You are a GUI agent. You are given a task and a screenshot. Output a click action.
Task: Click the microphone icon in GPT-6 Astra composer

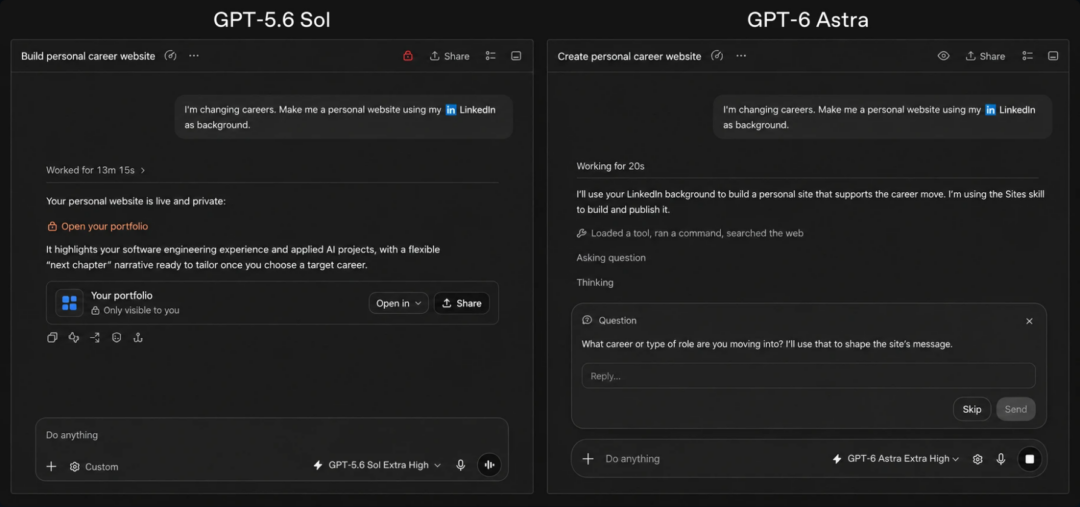click(x=1001, y=459)
